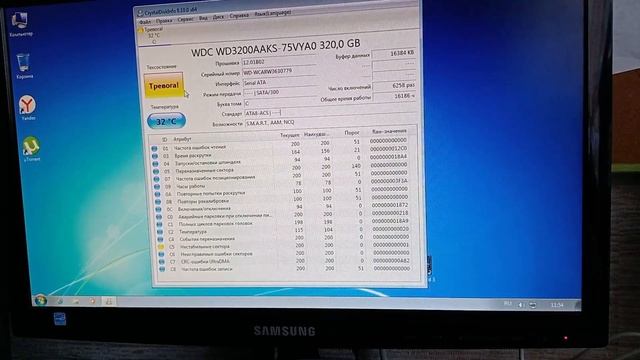Image resolution: width=640 pixels, height=360 pixels.
Task: Click the RU language indicator
Action: point(507,304)
